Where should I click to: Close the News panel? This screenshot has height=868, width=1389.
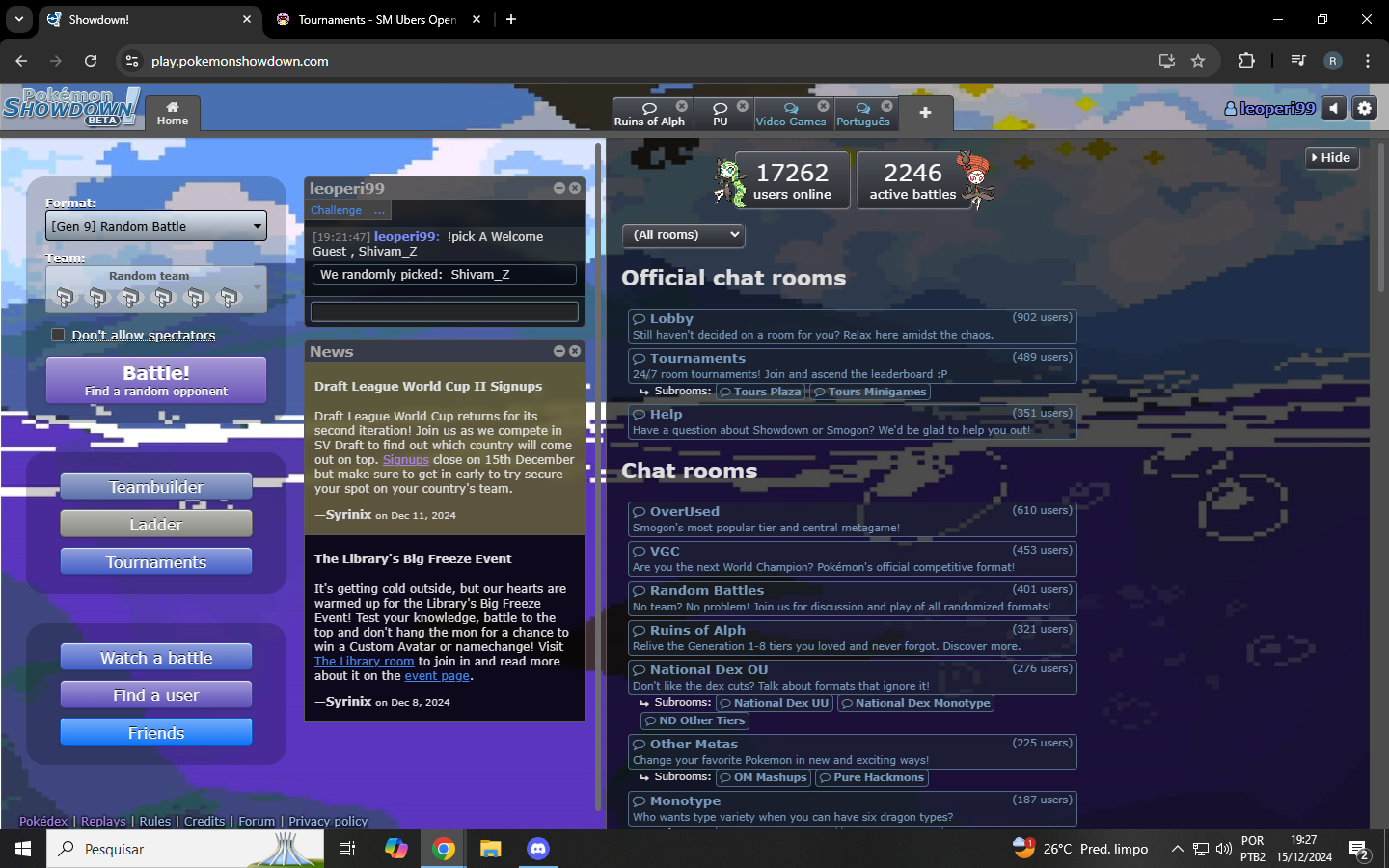pyautogui.click(x=575, y=351)
